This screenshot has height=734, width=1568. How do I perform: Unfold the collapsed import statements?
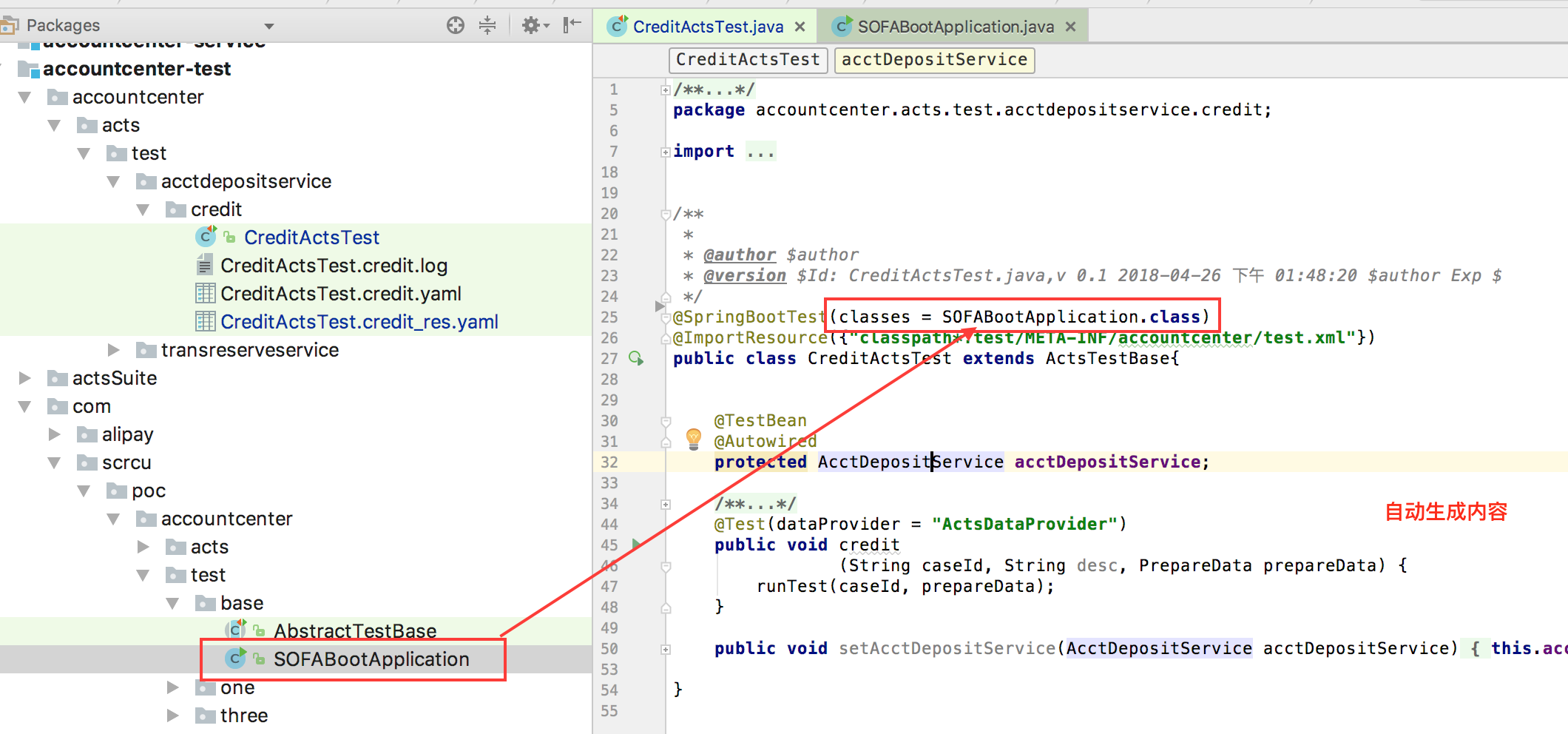point(666,152)
